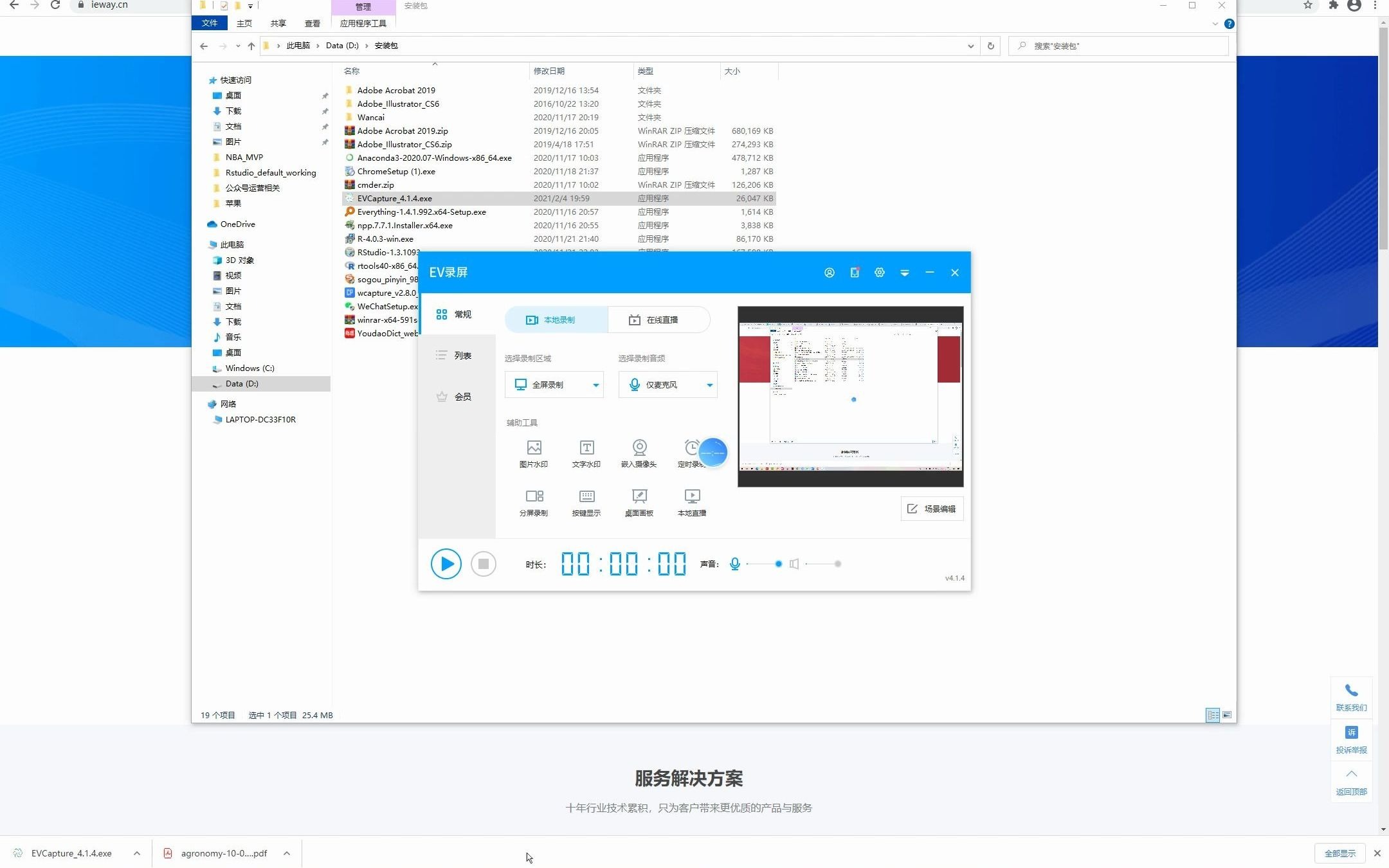This screenshot has height=868, width=1389.
Task: Switch to the 在线直播 tab
Action: pyautogui.click(x=659, y=320)
